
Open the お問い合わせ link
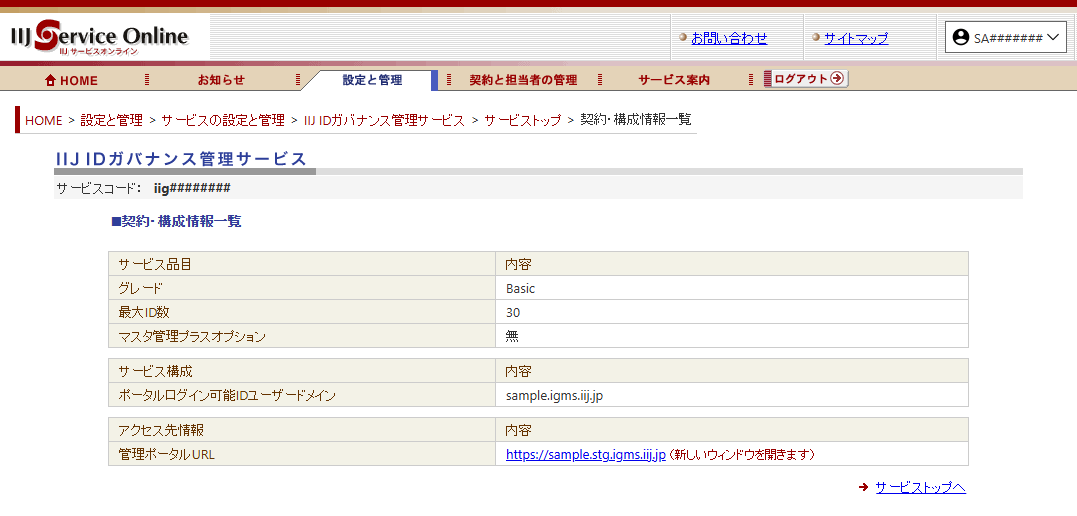click(729, 38)
